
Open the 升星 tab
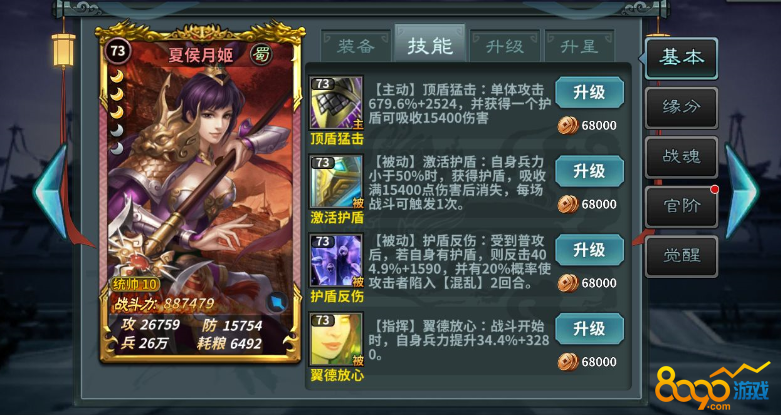(579, 46)
